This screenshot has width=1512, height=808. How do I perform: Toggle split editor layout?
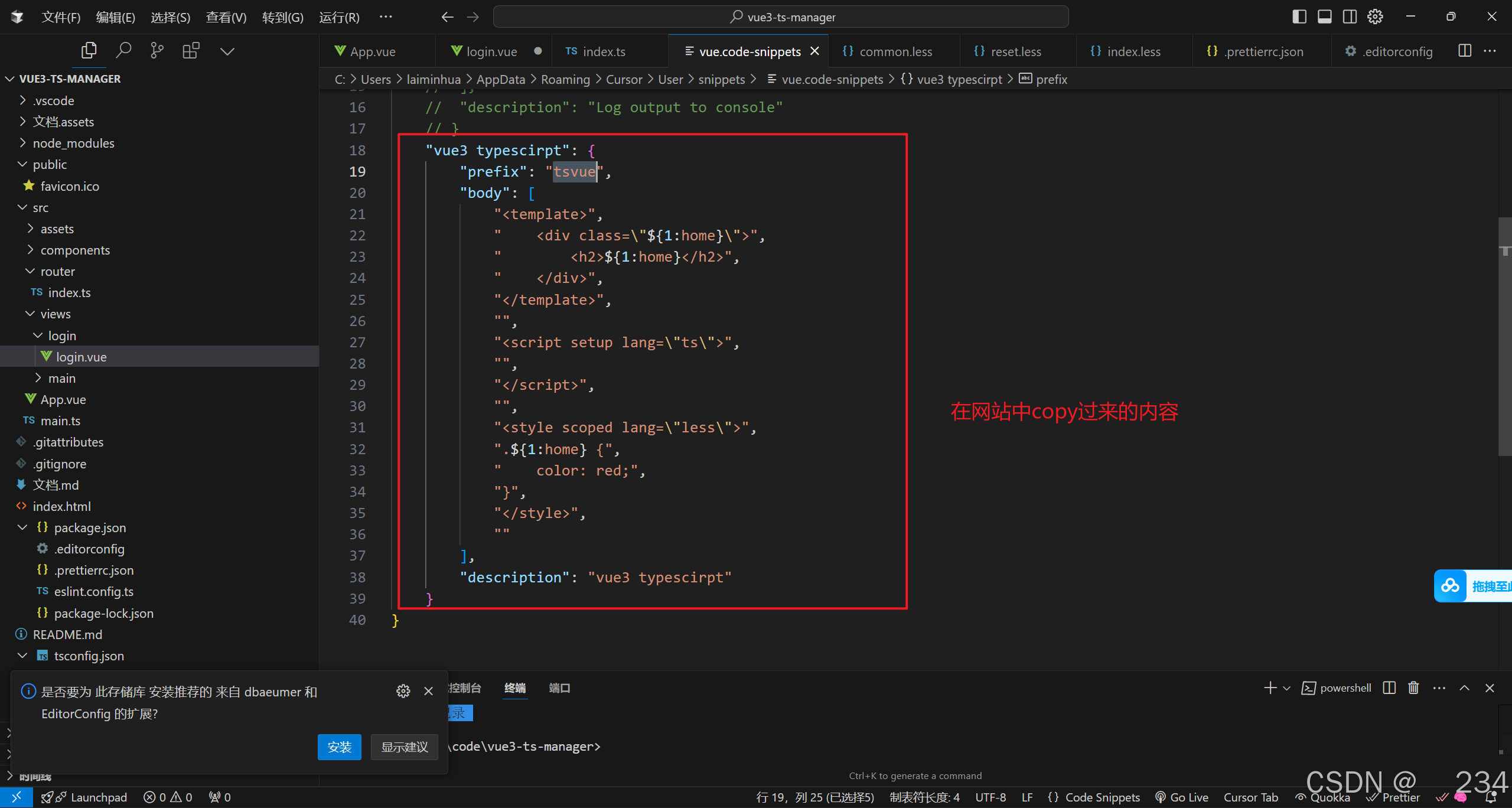point(1464,51)
